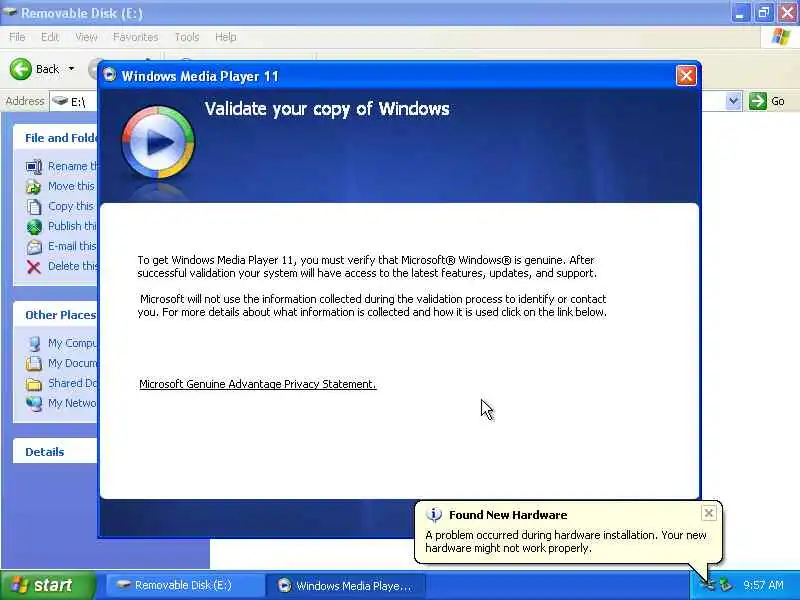Click the Delete this file link text
The image size is (800, 600).
tap(72, 266)
